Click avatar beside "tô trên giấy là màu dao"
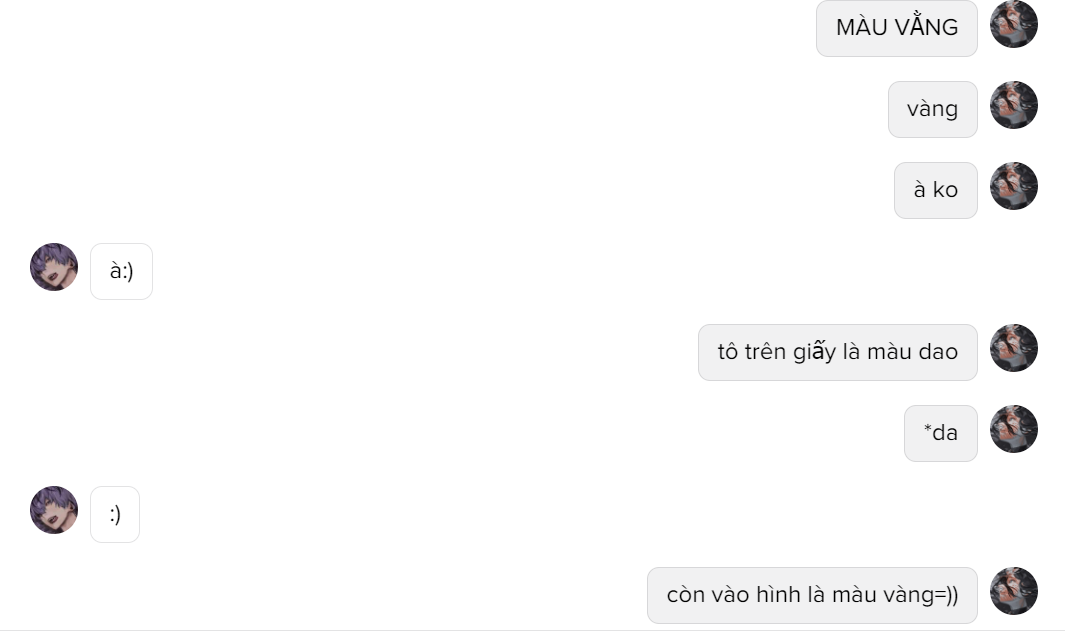 (x=1013, y=348)
